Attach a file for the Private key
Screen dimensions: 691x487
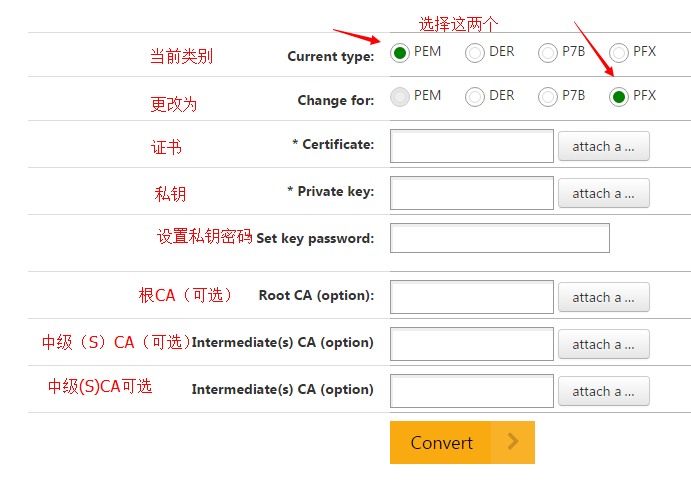pyautogui.click(x=603, y=193)
